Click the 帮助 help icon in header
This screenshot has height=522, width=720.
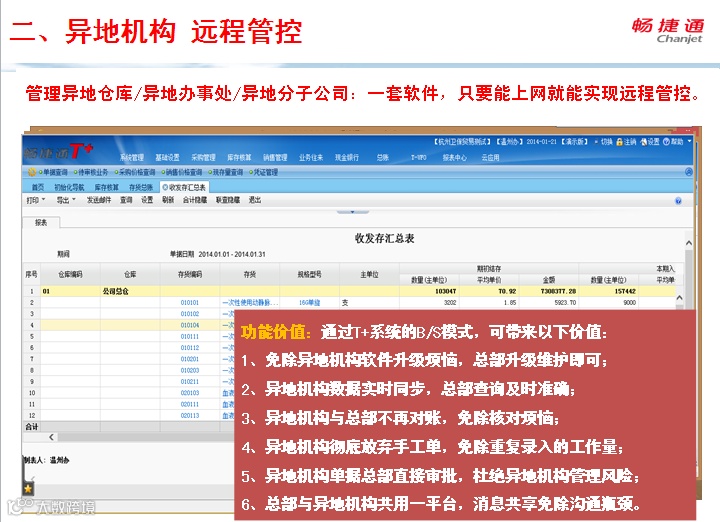pyautogui.click(x=666, y=142)
